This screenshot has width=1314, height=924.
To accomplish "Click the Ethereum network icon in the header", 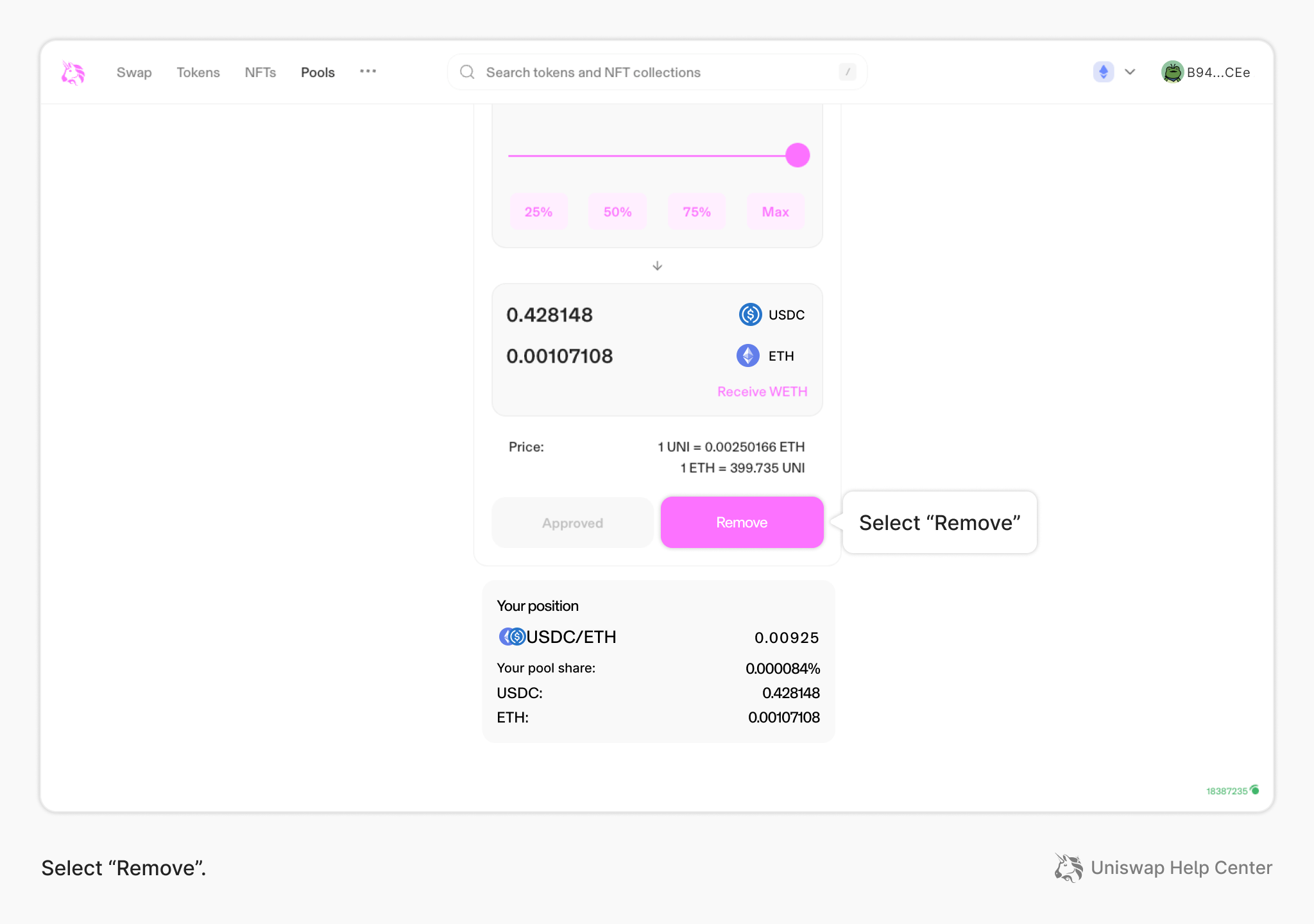I will (1102, 72).
